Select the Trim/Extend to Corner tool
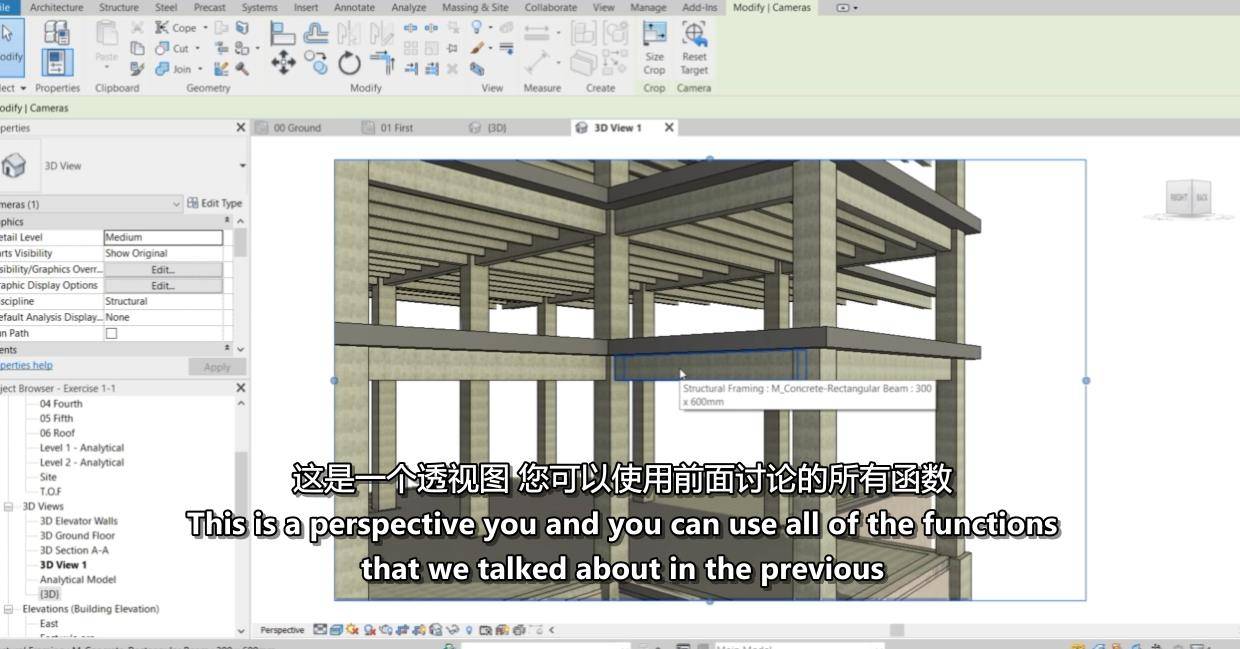Viewport: 1240px width, 649px height. [x=383, y=62]
